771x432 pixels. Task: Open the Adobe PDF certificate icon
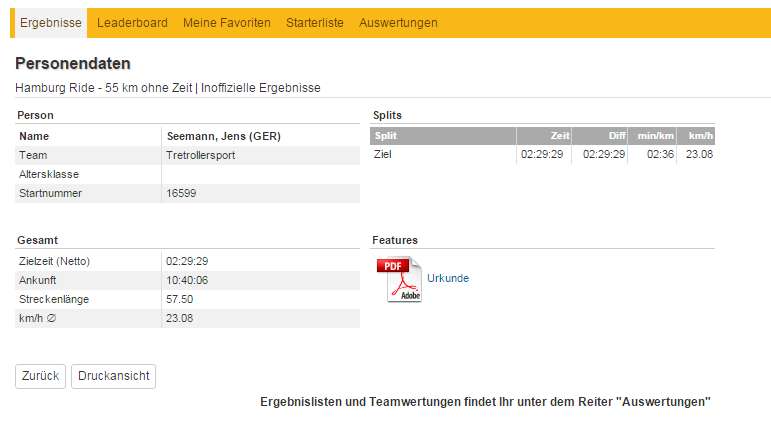pos(398,279)
